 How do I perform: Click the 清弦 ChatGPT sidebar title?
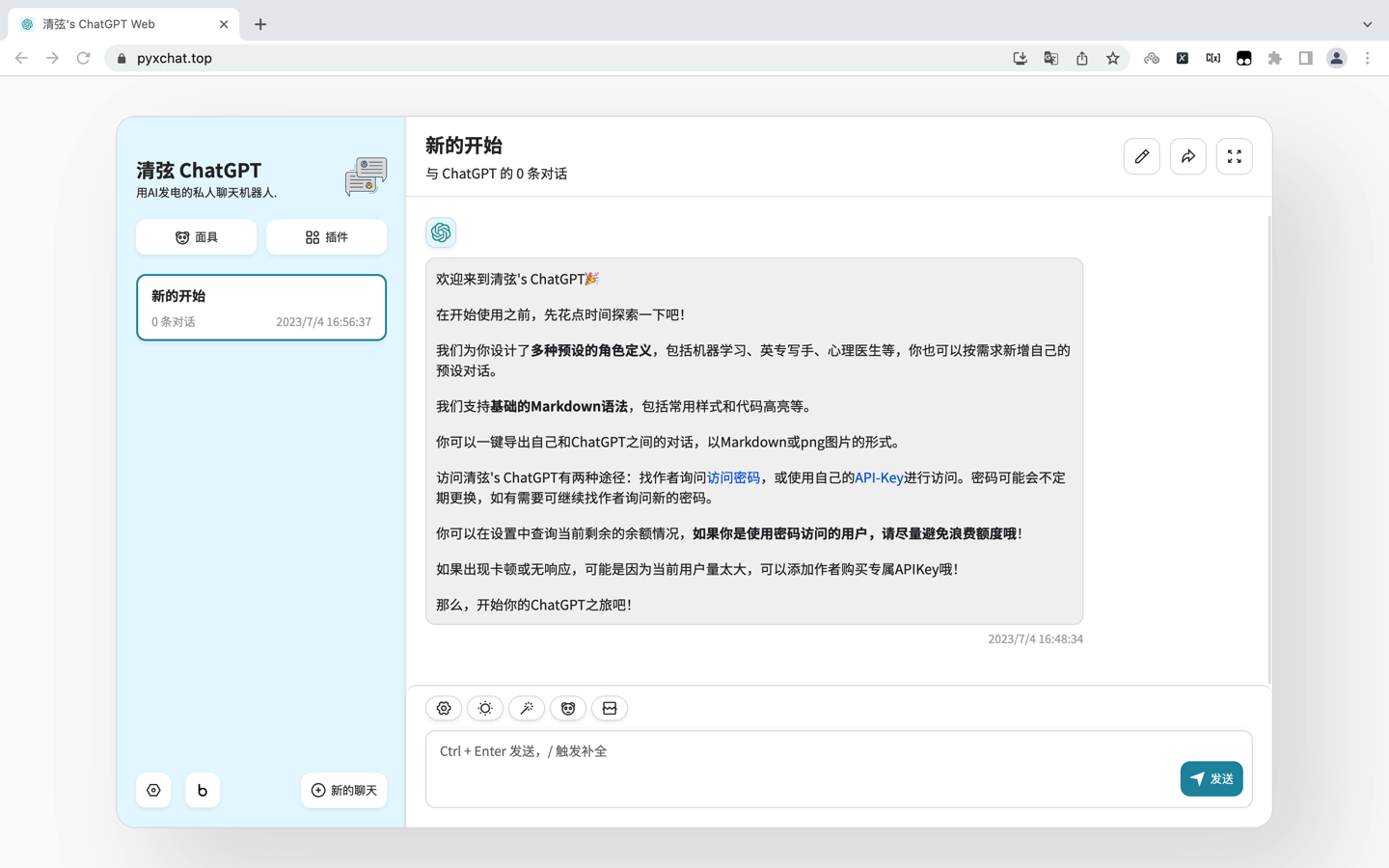click(199, 170)
